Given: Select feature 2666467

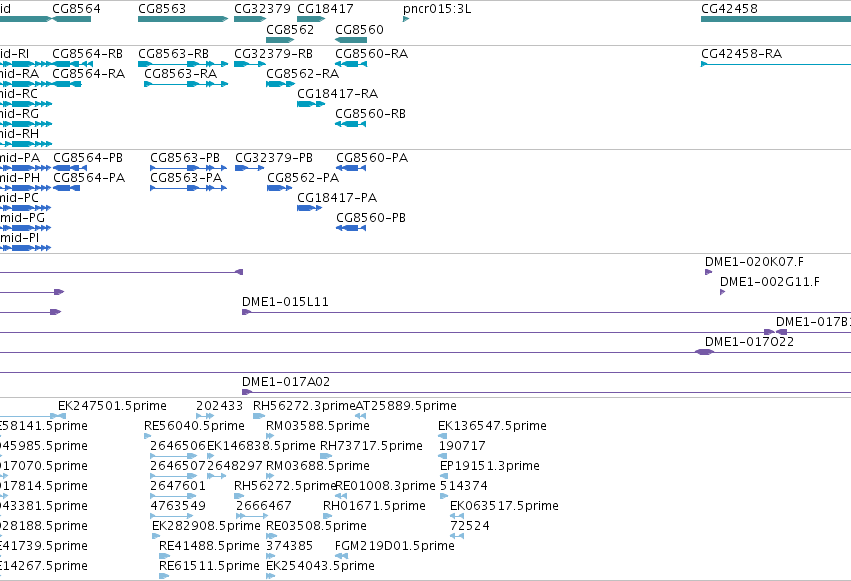Looking at the screenshot, I should (x=252, y=516).
